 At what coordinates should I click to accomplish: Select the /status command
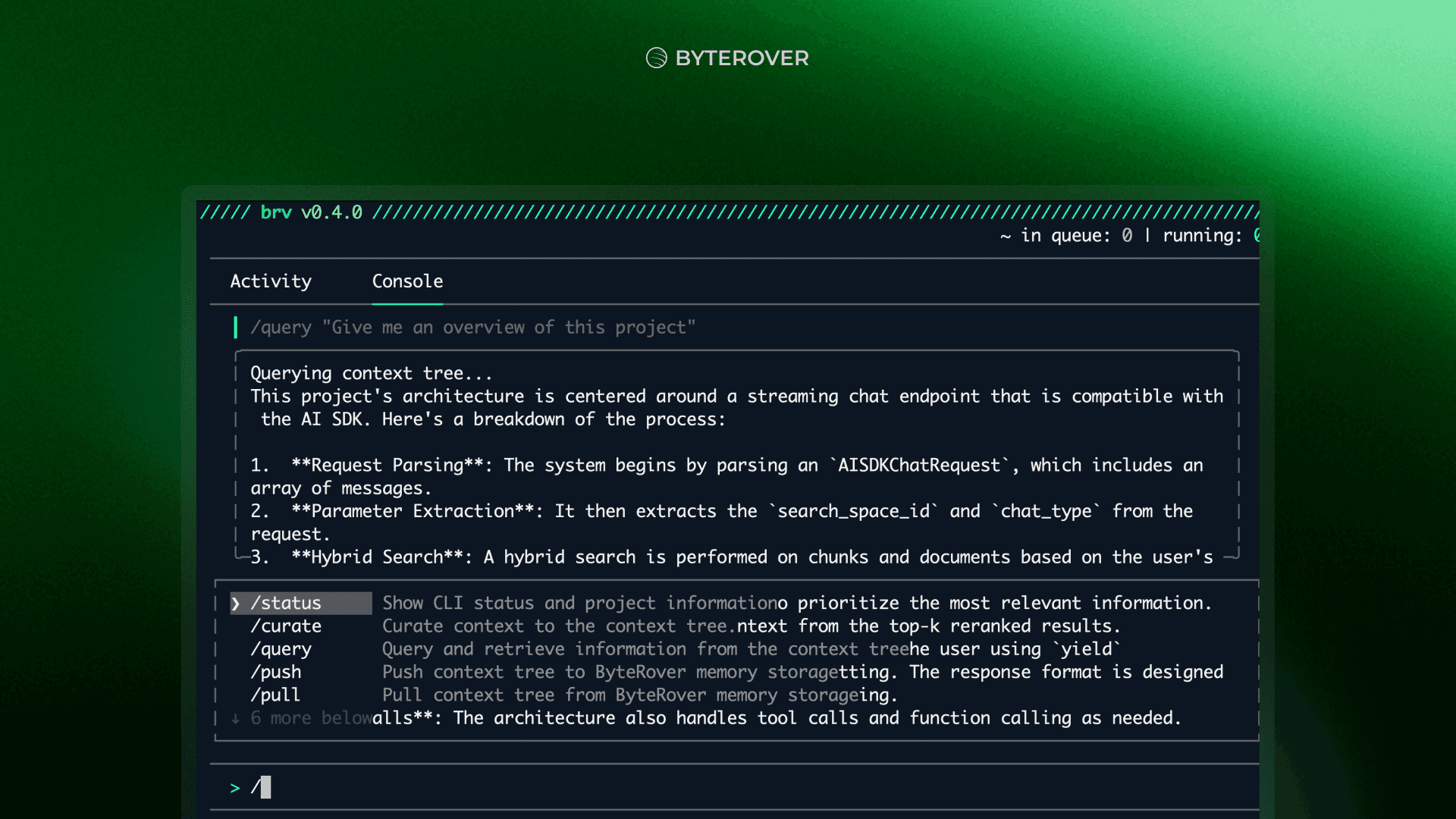click(286, 604)
